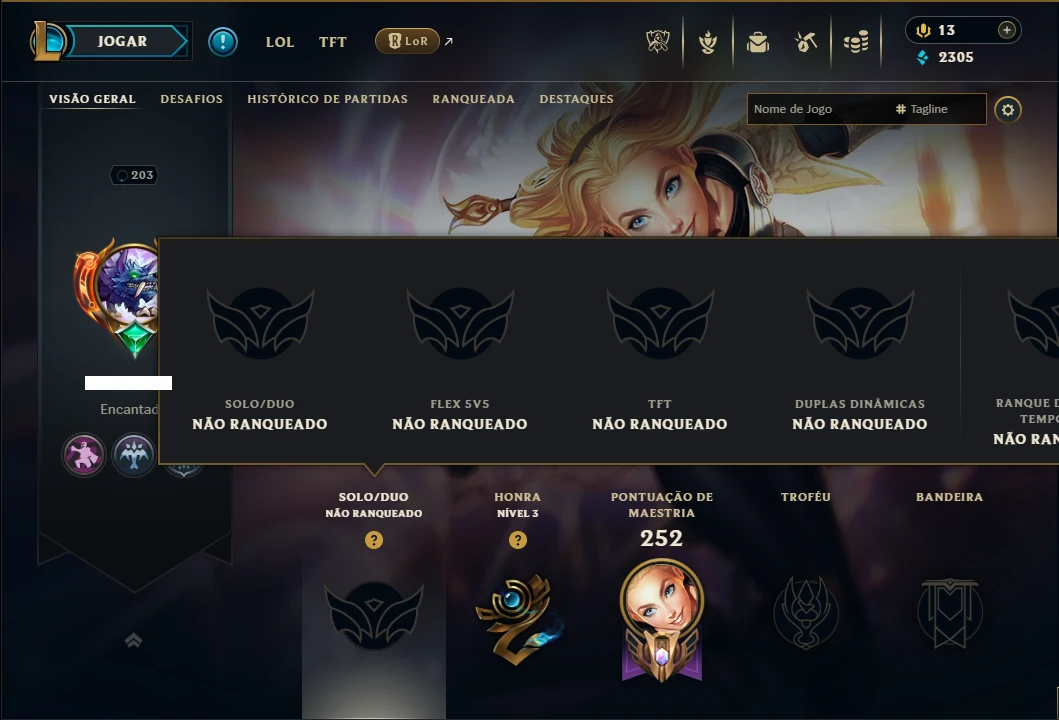Click the Lux mastery score emblem
Screen dimensions: 1059x720
(x=661, y=619)
